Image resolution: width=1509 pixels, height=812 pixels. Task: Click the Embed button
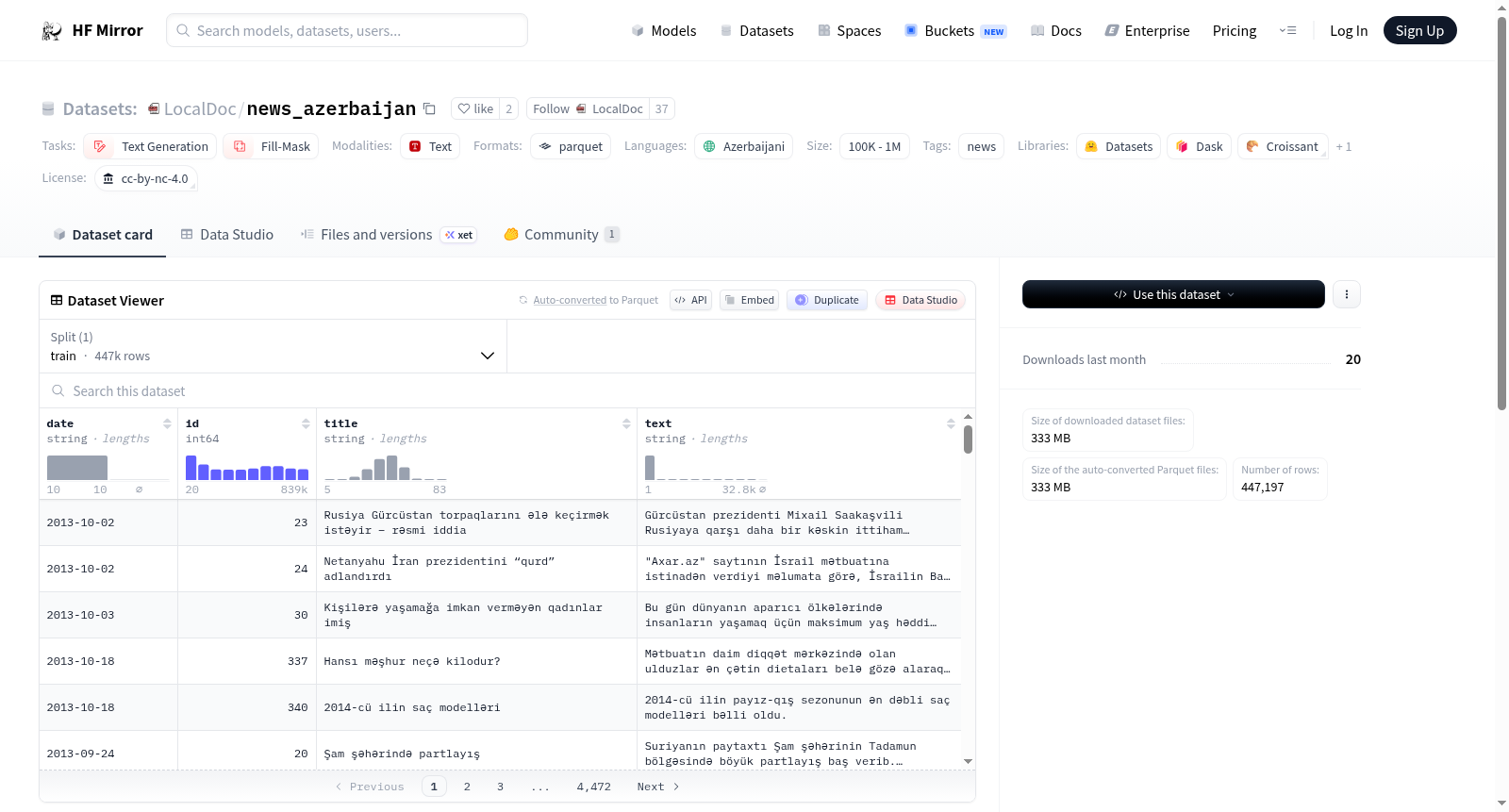tap(749, 300)
